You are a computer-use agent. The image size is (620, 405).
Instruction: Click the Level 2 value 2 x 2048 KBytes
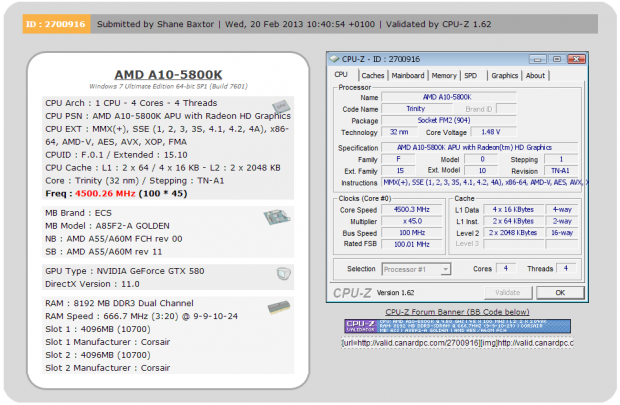pos(513,233)
